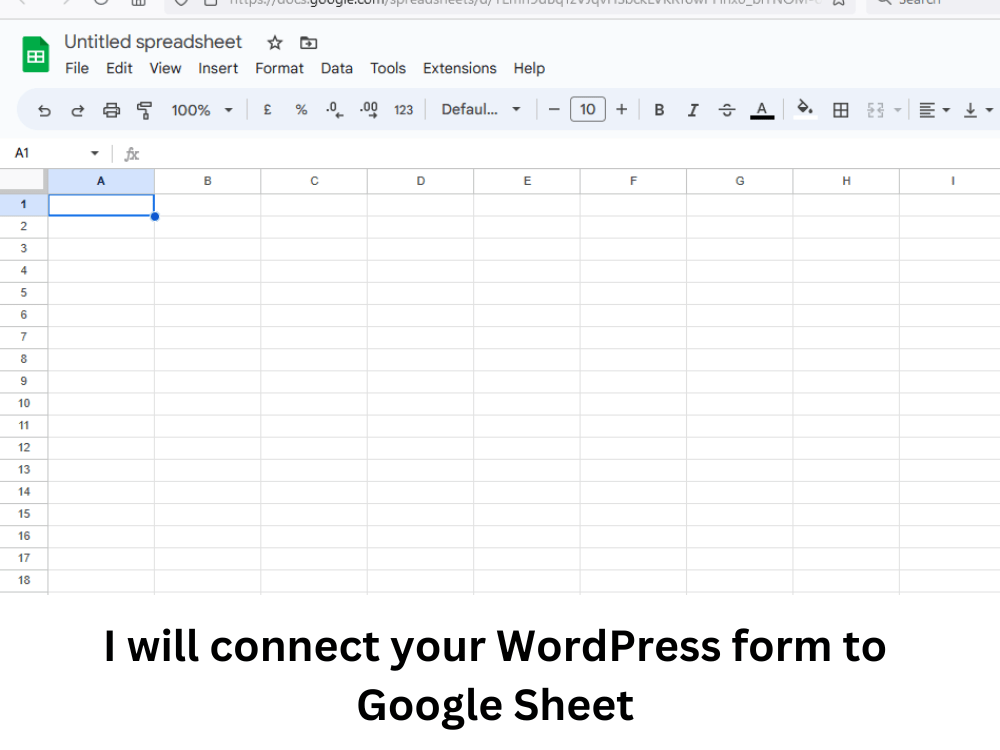Click the vertical align icon
Image resolution: width=1000 pixels, height=750 pixels.
tap(971, 110)
